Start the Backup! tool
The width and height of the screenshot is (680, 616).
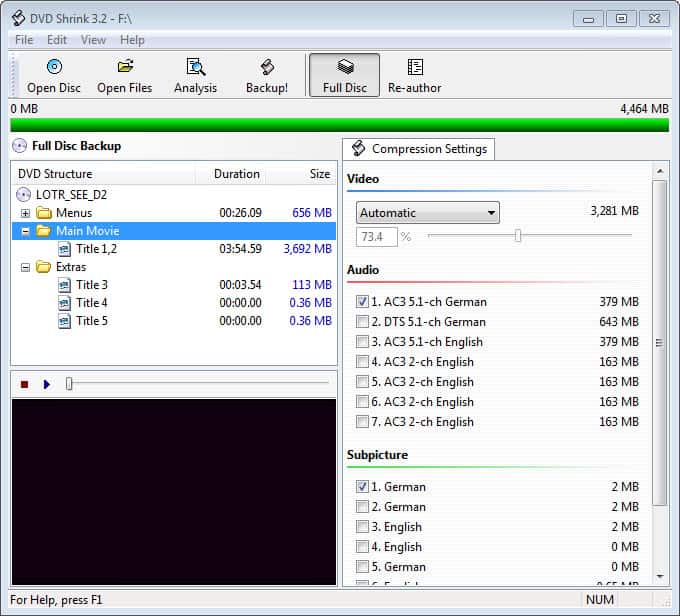tap(267, 75)
